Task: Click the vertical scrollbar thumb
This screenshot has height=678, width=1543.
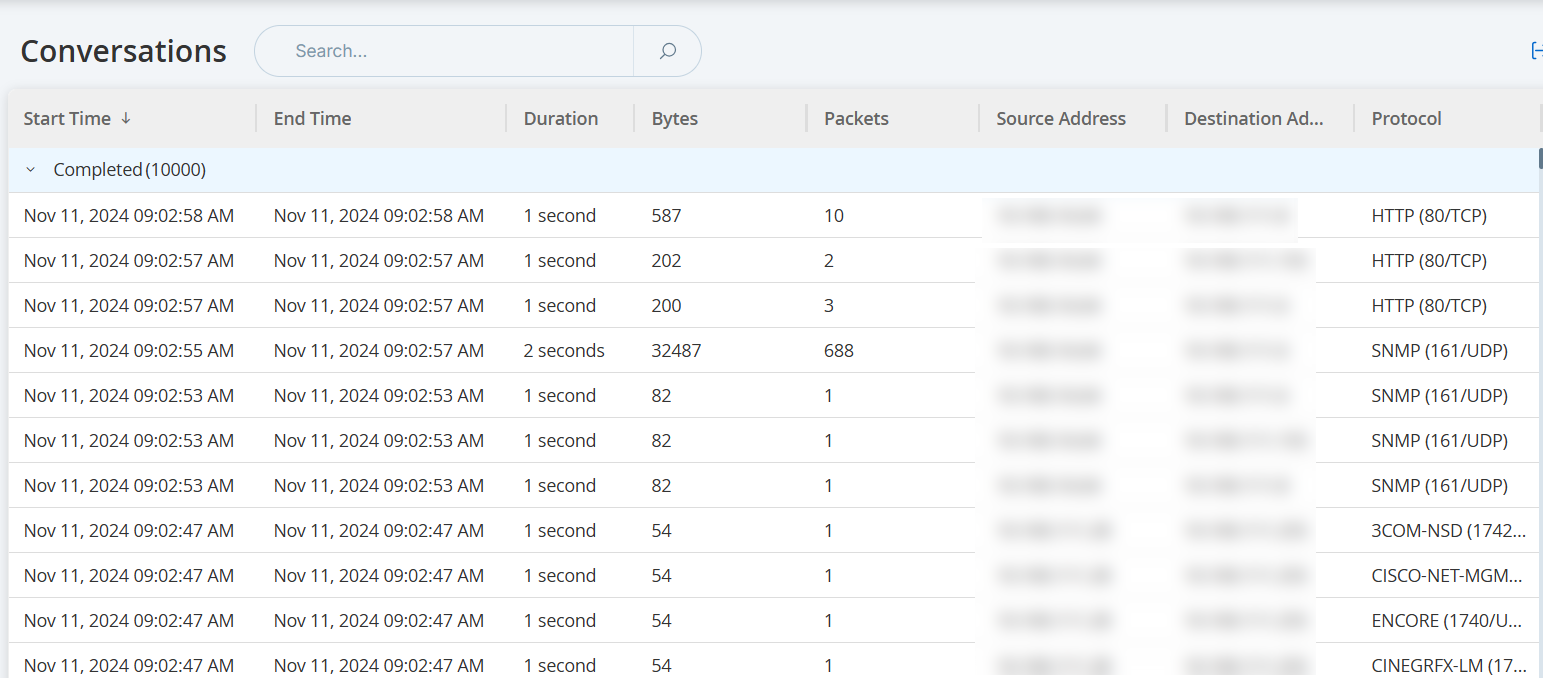Action: coord(1540,158)
